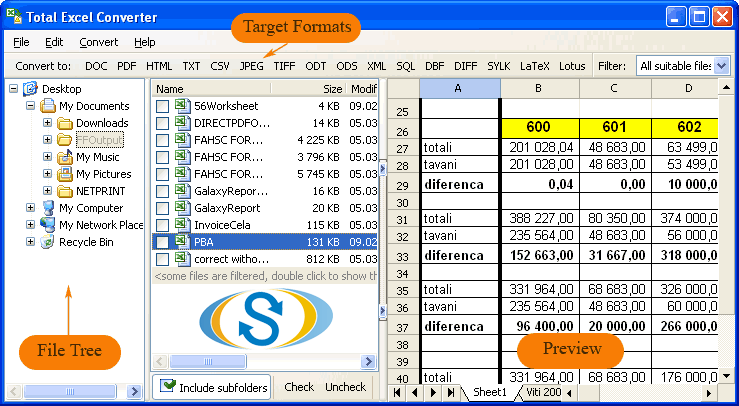This screenshot has height=406, width=739.
Task: Choose PDF as the target format
Action: click(x=126, y=66)
